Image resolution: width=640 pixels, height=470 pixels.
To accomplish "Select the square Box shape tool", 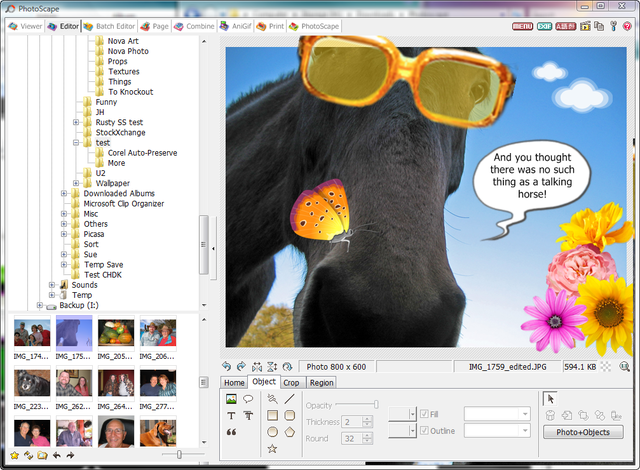I will click(x=272, y=415).
